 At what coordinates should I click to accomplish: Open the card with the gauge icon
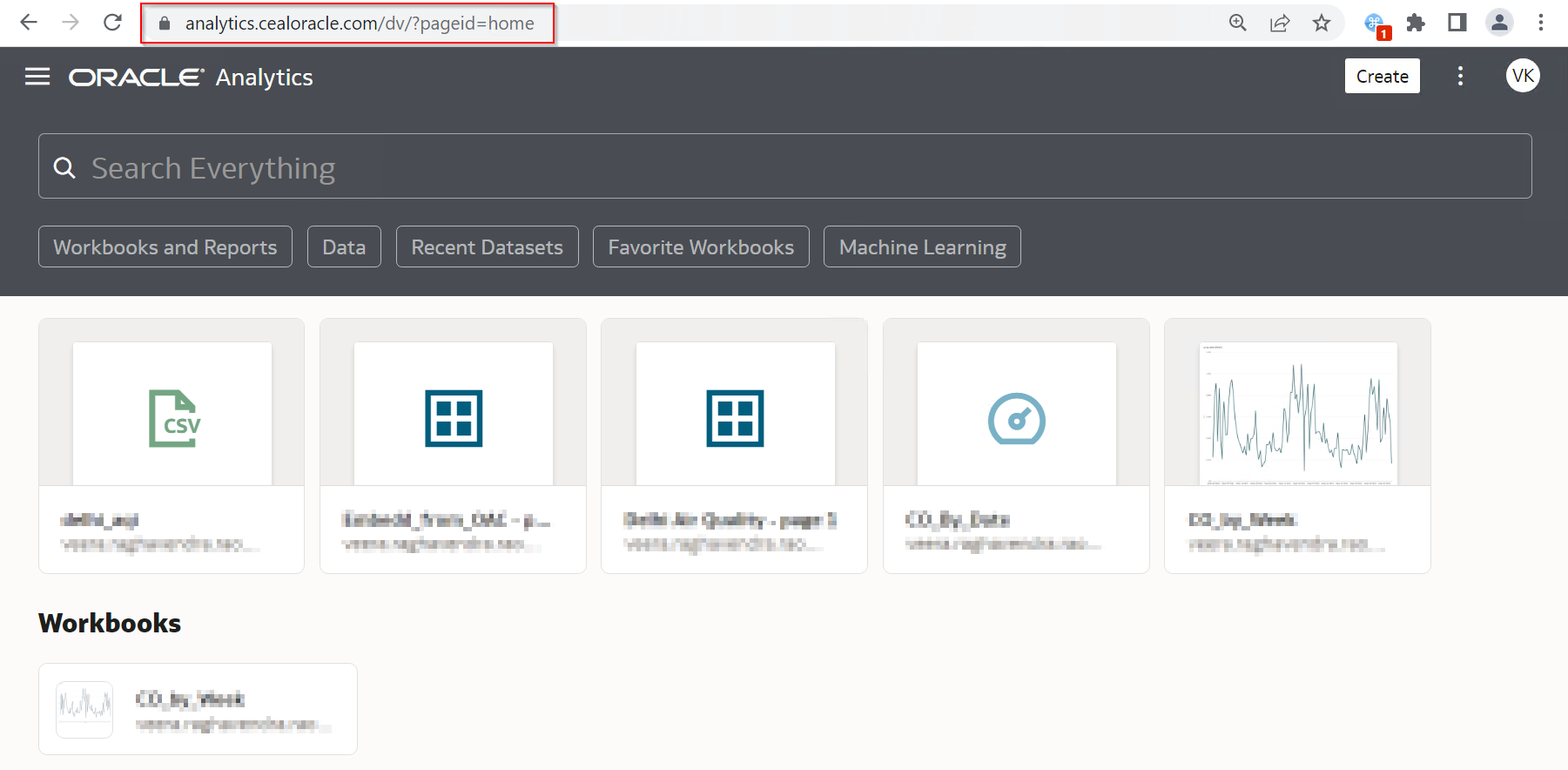1016,445
